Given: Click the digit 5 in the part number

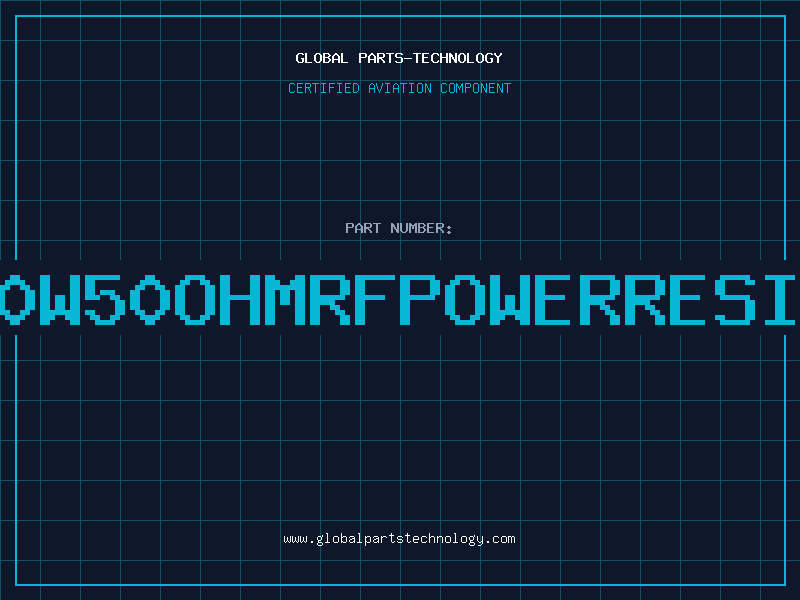Looking at the screenshot, I should click(105, 299).
